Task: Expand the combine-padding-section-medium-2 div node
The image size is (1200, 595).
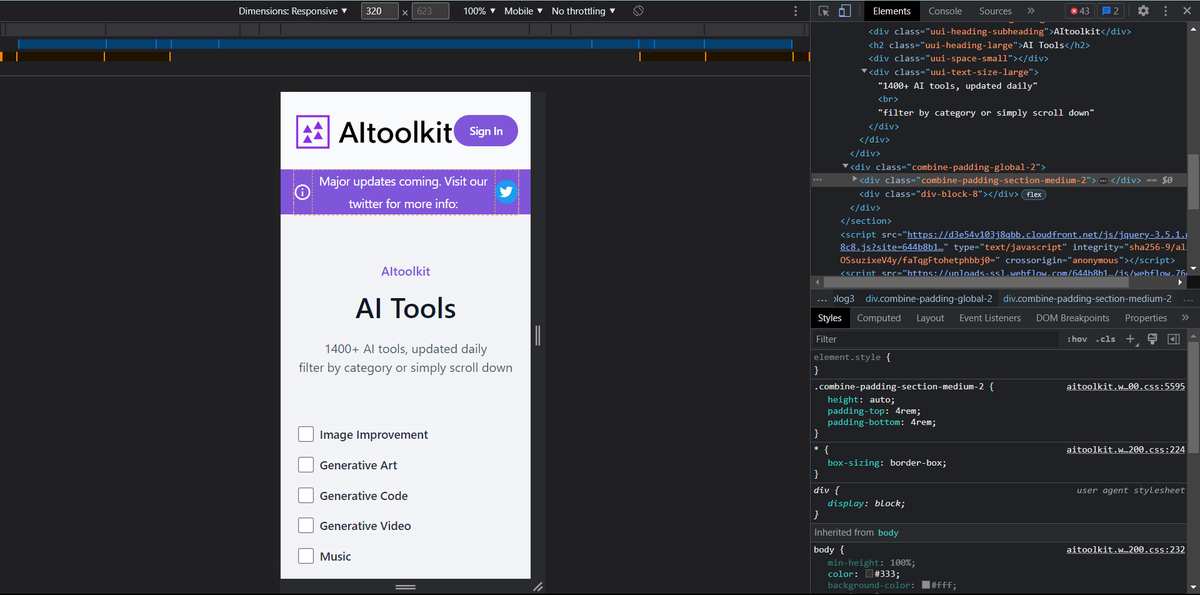Action: pos(855,180)
